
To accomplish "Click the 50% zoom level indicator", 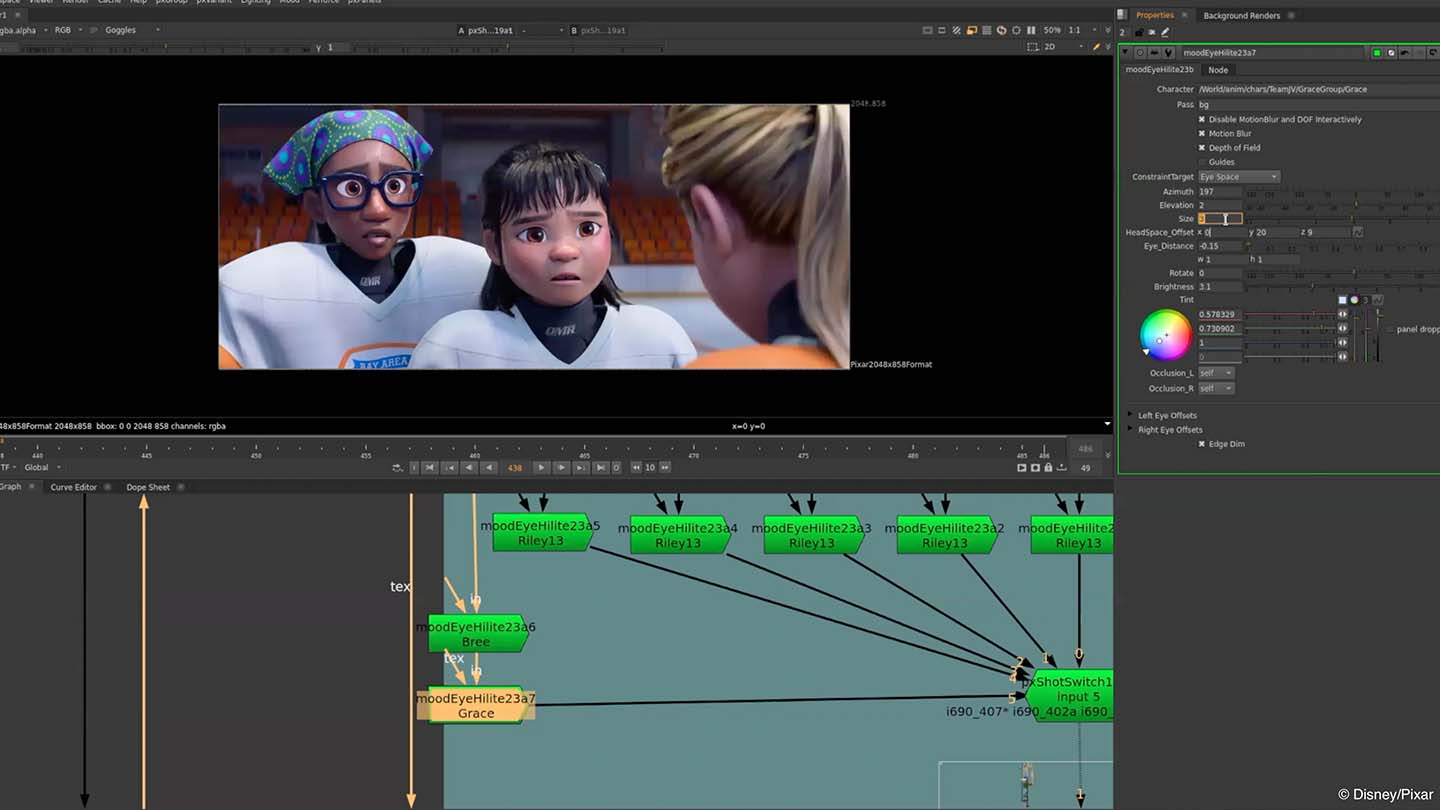I will [x=1053, y=30].
